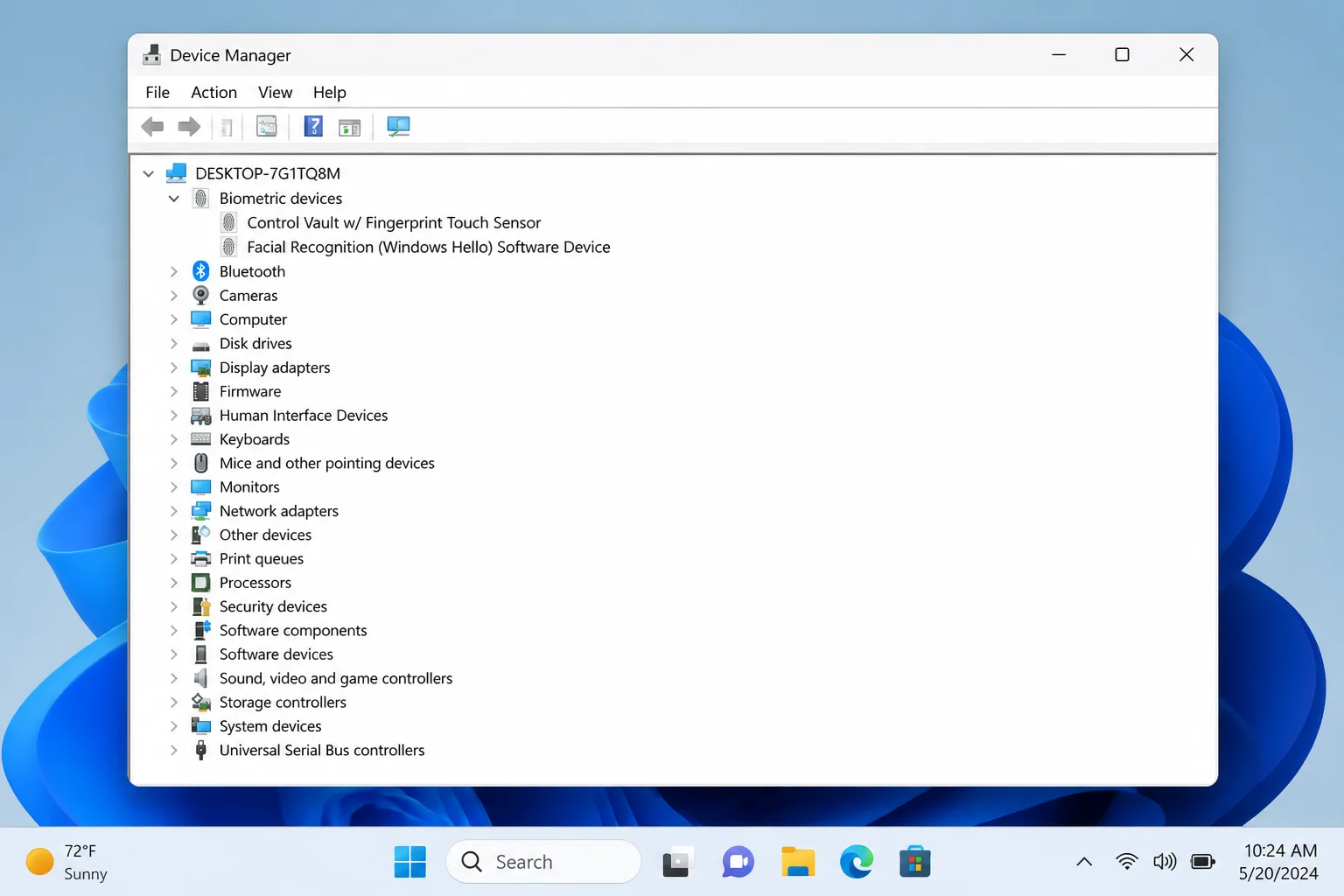The image size is (1344, 896).
Task: Open the Chat app on the taskbar
Action: click(x=738, y=862)
